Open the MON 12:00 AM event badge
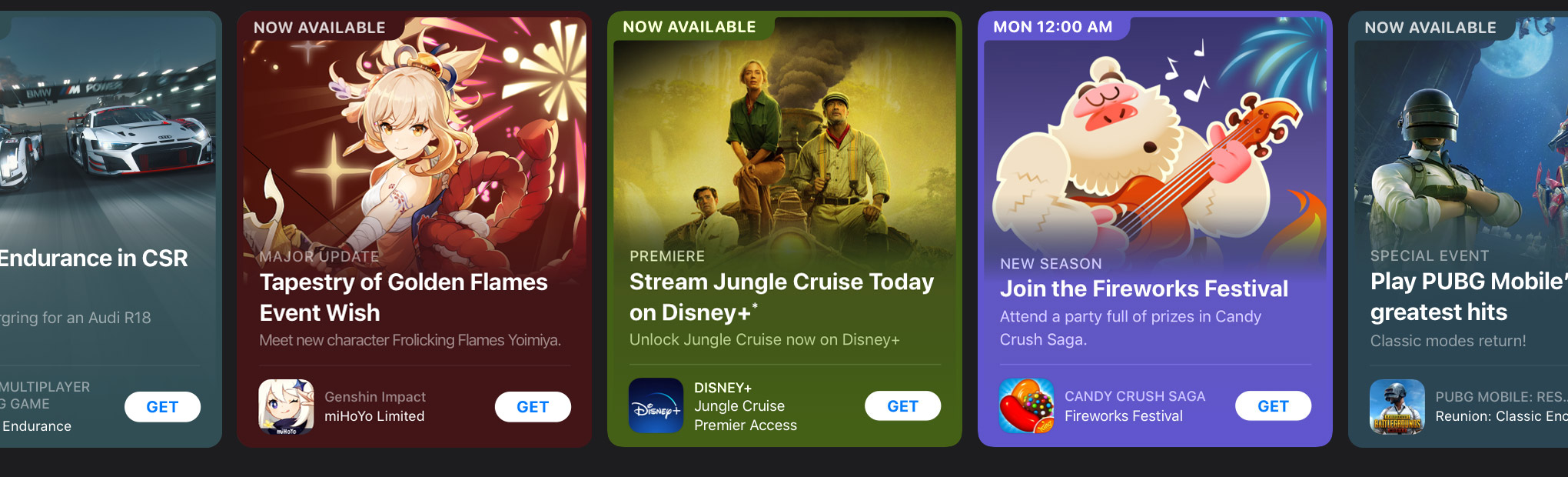The height and width of the screenshot is (477, 1568). click(x=1052, y=27)
